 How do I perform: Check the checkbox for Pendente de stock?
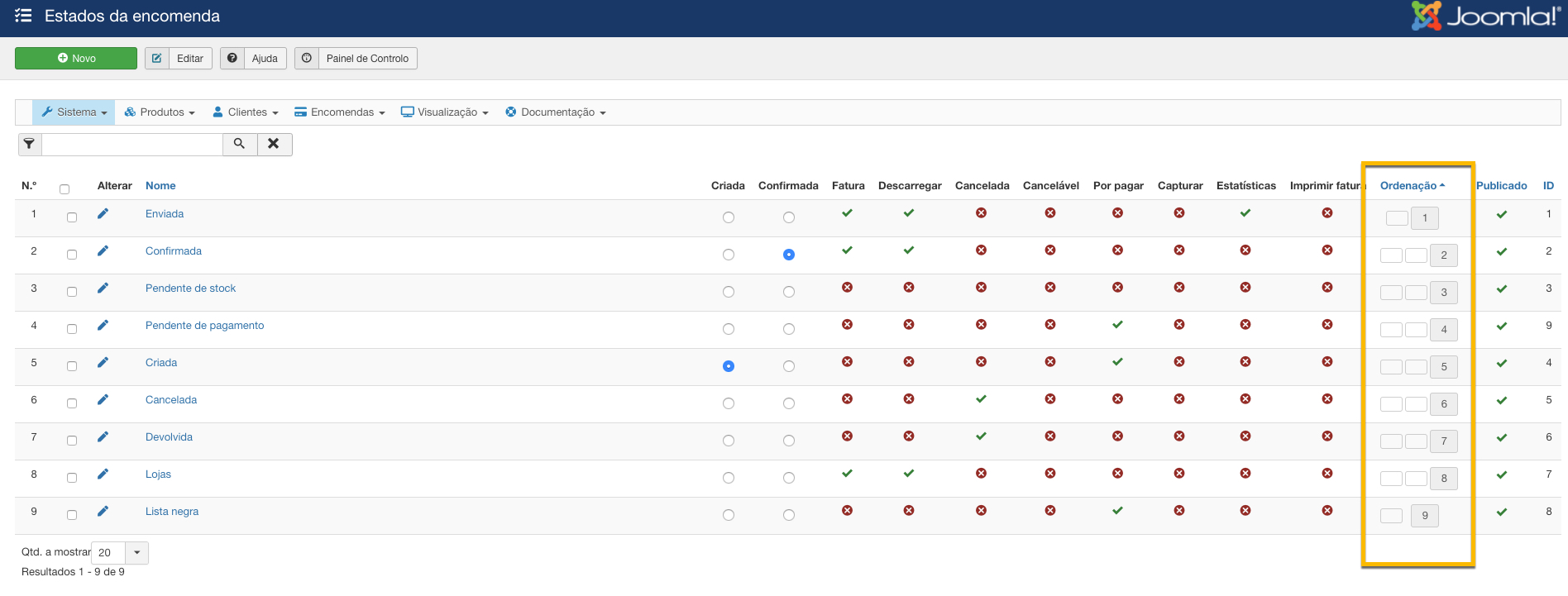(x=72, y=292)
